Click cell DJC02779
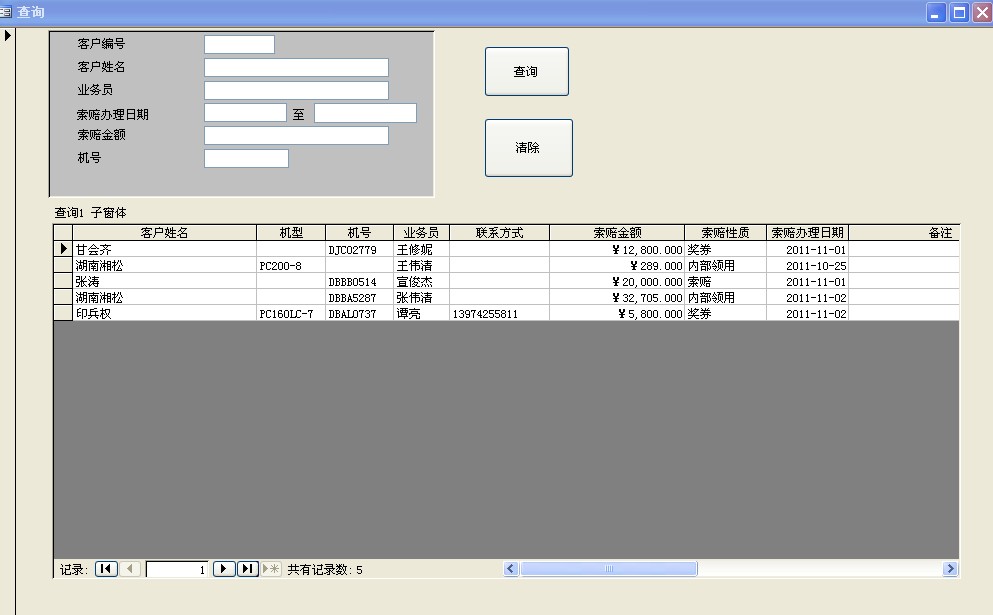The width and height of the screenshot is (993, 615). (359, 250)
